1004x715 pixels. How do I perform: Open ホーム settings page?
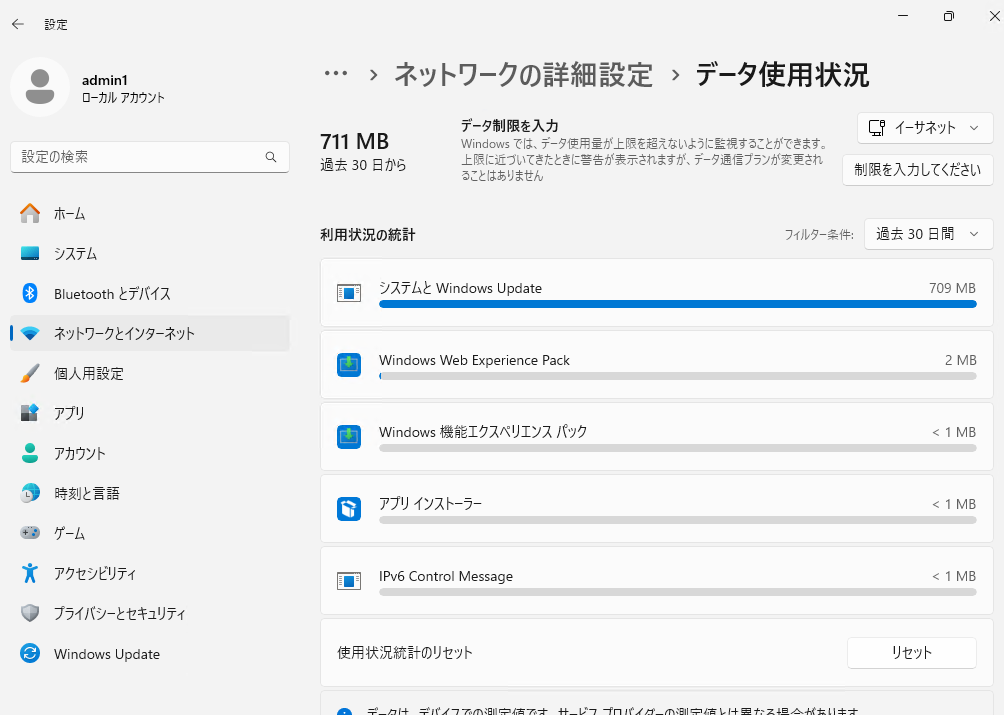150,213
